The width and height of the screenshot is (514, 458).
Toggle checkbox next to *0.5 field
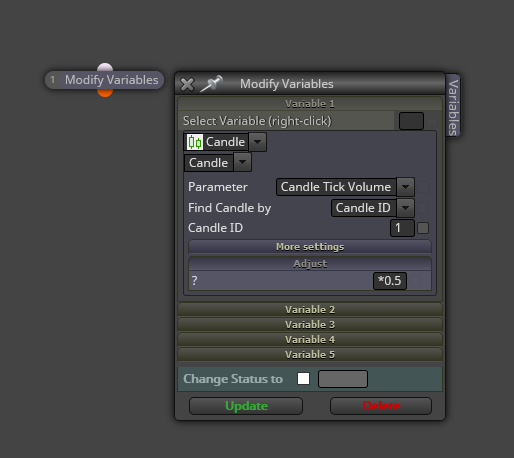[x=415, y=281]
